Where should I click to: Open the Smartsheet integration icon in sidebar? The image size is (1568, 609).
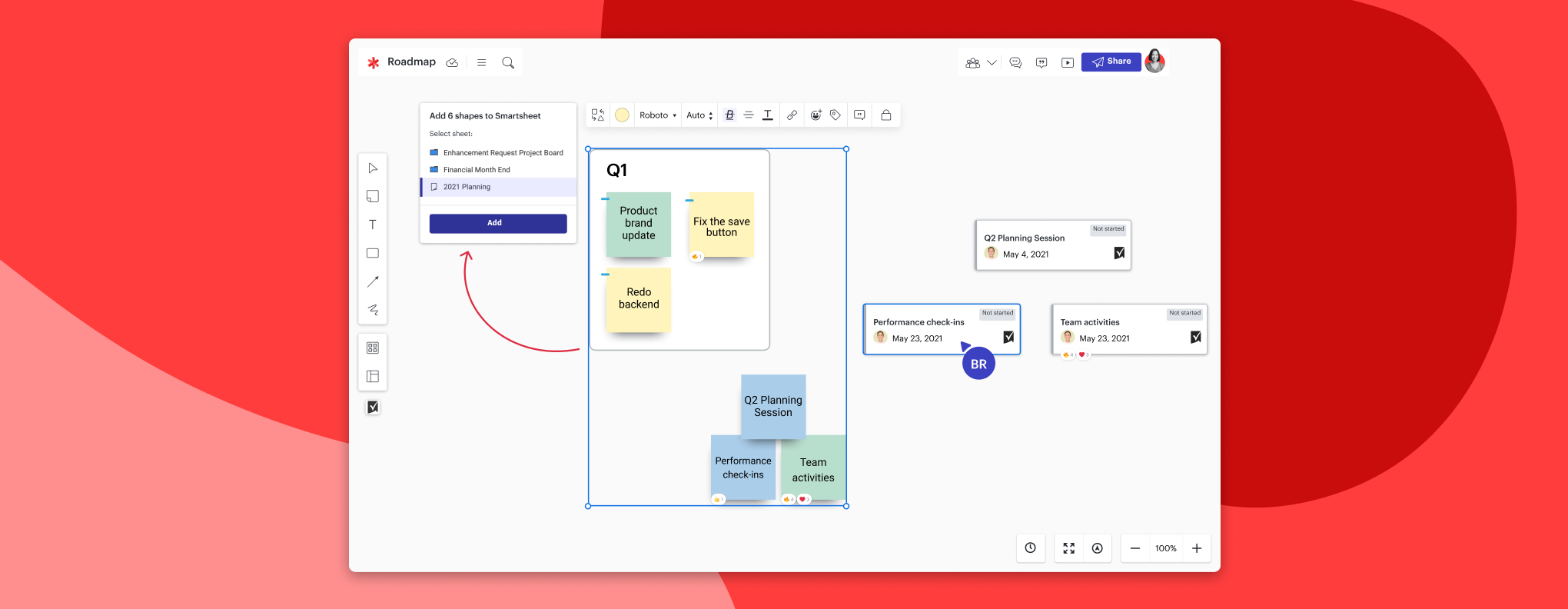[373, 408]
